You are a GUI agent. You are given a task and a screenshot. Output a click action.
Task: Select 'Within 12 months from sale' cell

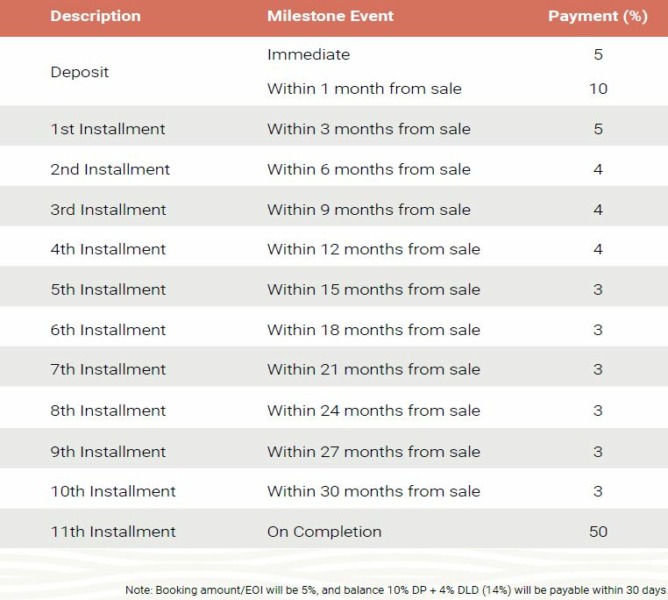(374, 249)
